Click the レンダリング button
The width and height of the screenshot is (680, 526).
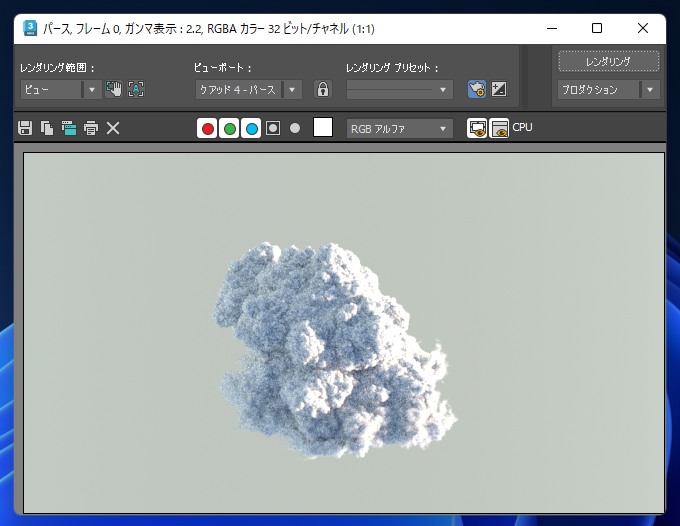tap(608, 61)
